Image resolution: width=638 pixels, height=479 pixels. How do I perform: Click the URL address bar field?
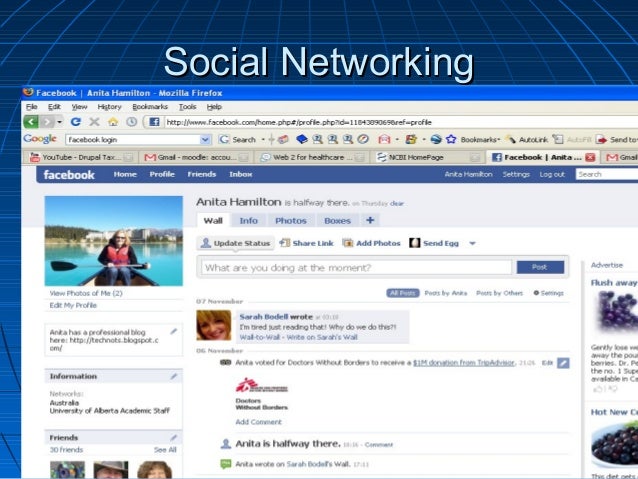click(x=401, y=122)
